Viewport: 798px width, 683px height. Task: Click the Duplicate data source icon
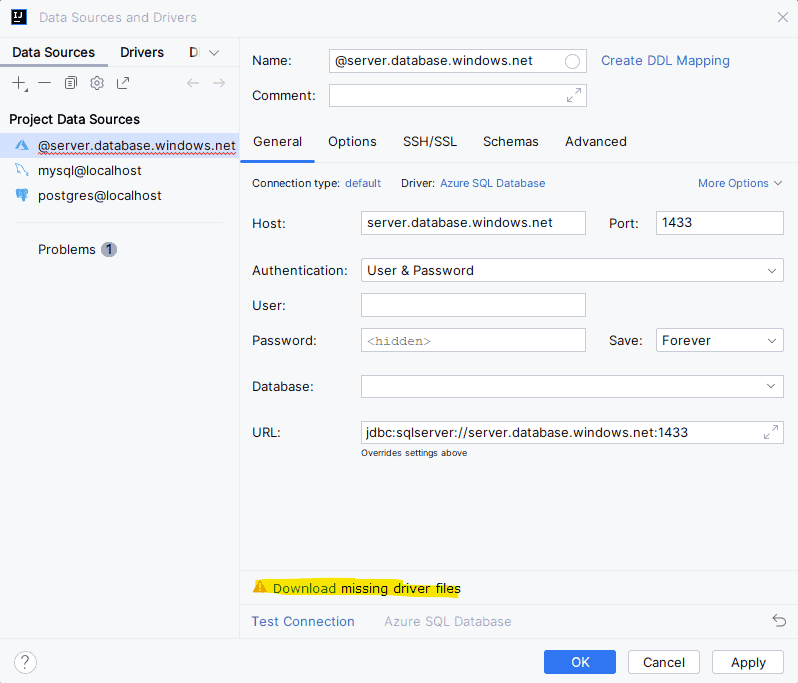[x=71, y=82]
